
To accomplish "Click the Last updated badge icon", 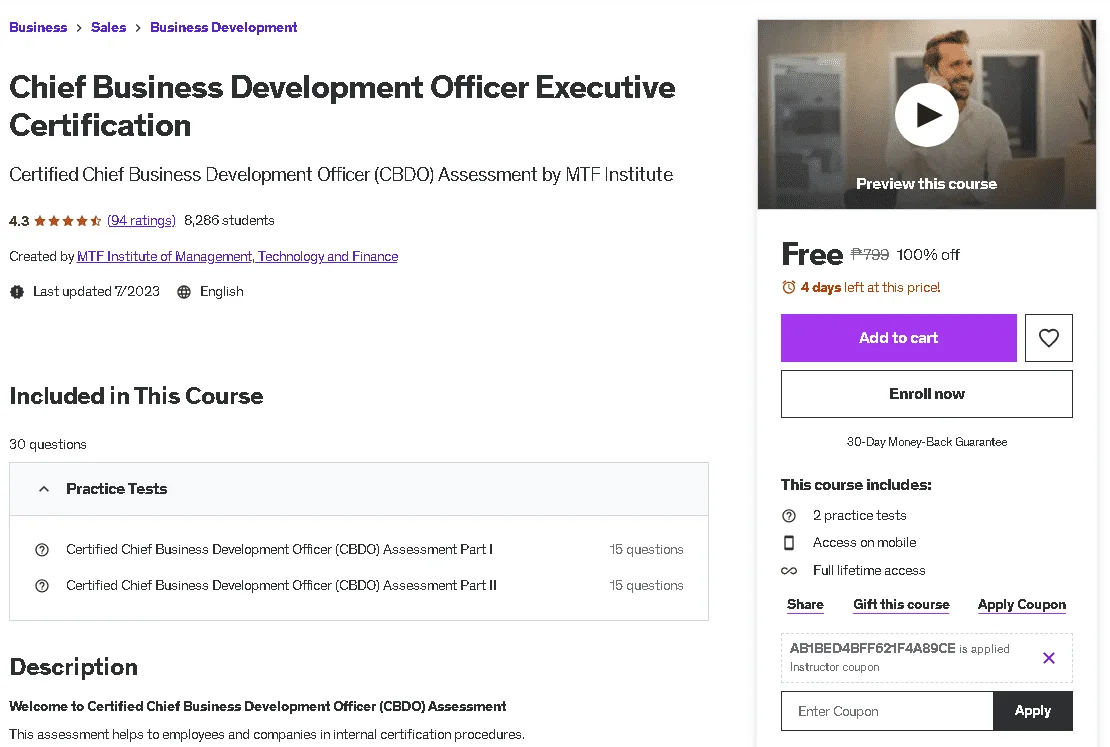I will pyautogui.click(x=17, y=292).
